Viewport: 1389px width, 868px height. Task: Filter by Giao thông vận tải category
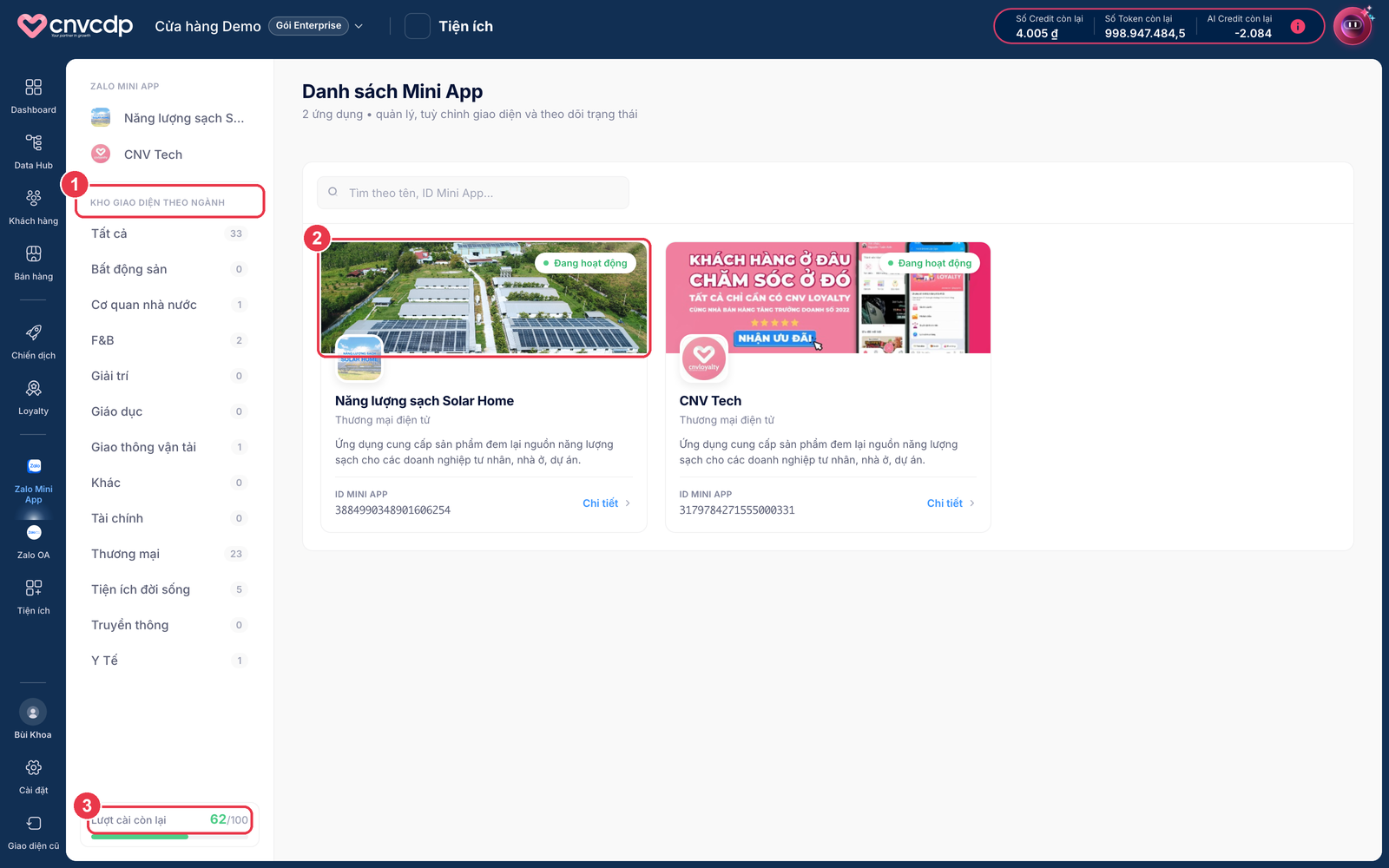pyautogui.click(x=169, y=447)
